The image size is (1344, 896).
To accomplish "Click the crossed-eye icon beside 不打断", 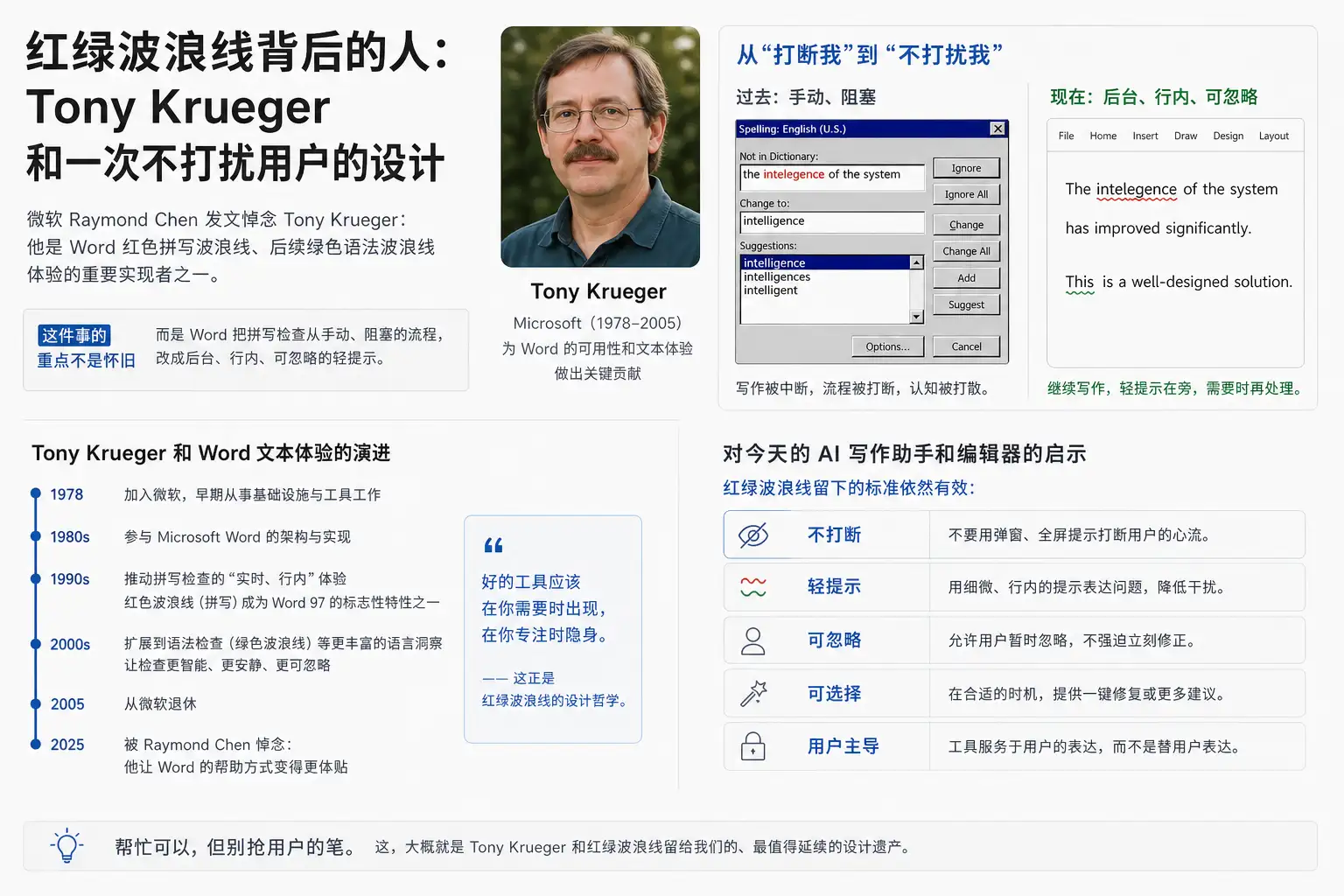I will point(753,535).
